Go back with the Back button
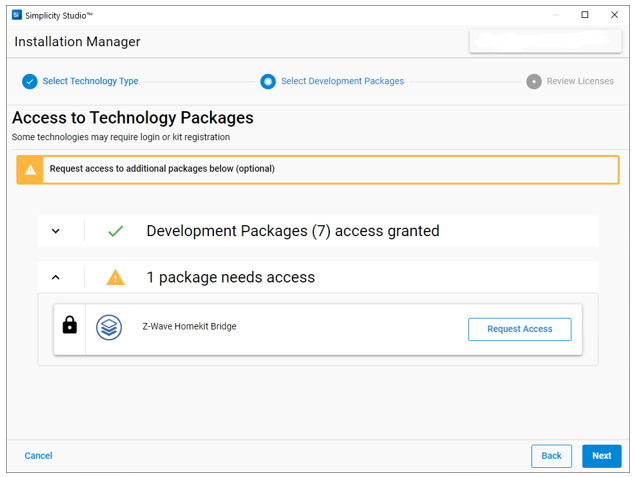The height and width of the screenshot is (477, 635). pos(551,456)
